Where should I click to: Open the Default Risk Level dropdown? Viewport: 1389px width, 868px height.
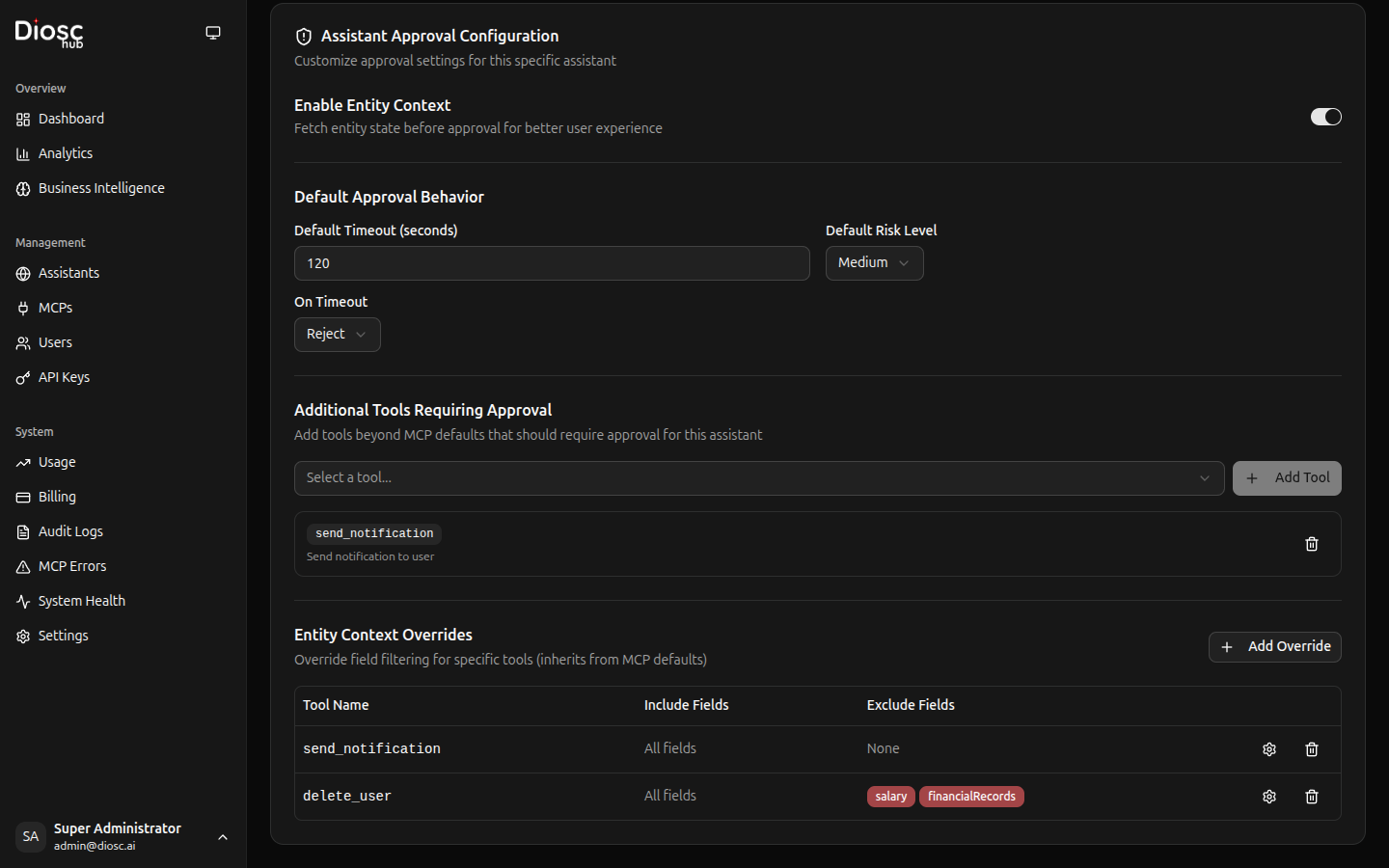click(874, 263)
